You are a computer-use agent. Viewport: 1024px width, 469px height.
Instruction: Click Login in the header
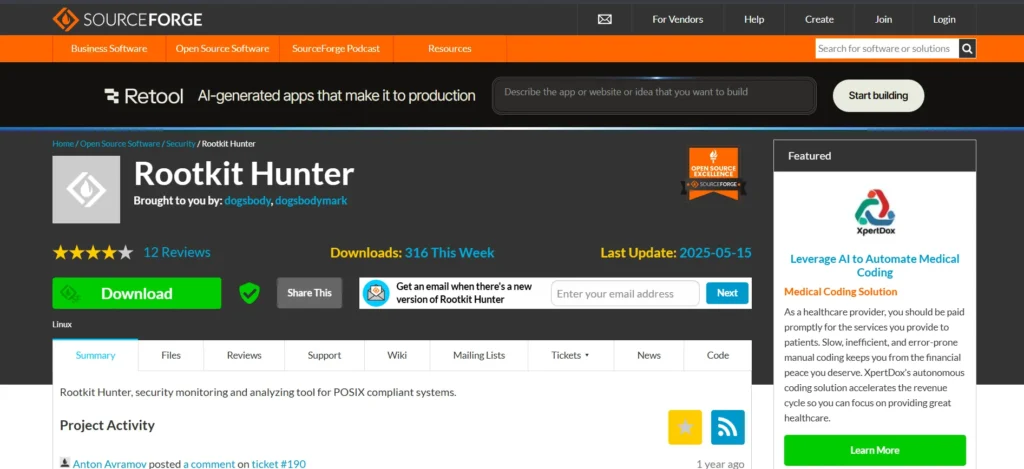(944, 20)
